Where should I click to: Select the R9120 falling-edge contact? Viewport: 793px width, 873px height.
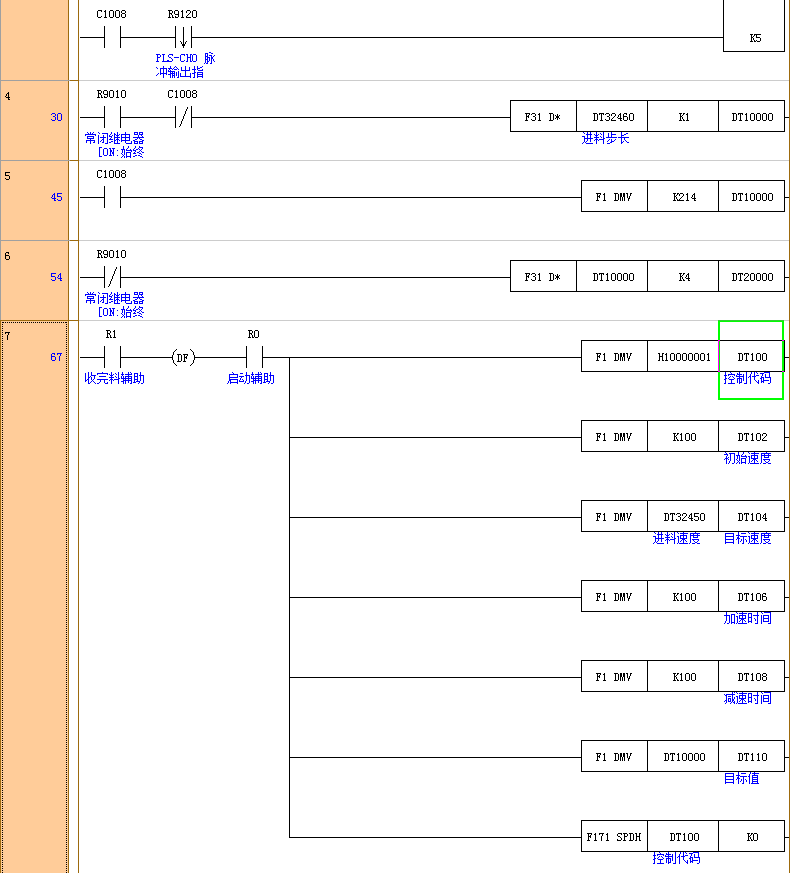[x=182, y=38]
